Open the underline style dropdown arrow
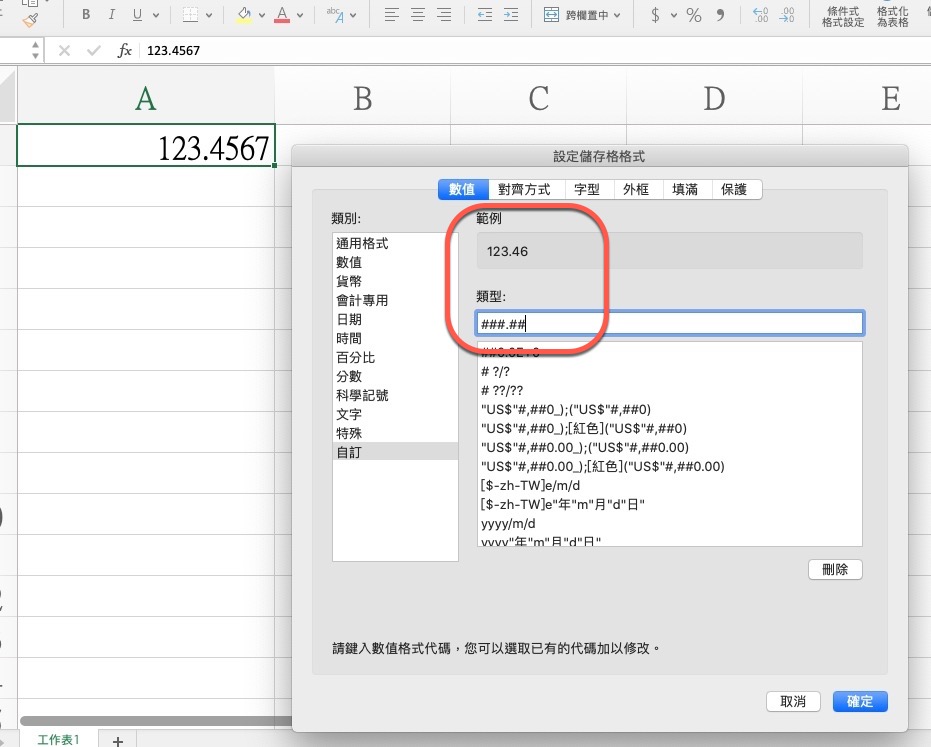Viewport: 931px width, 747px height. [x=156, y=16]
